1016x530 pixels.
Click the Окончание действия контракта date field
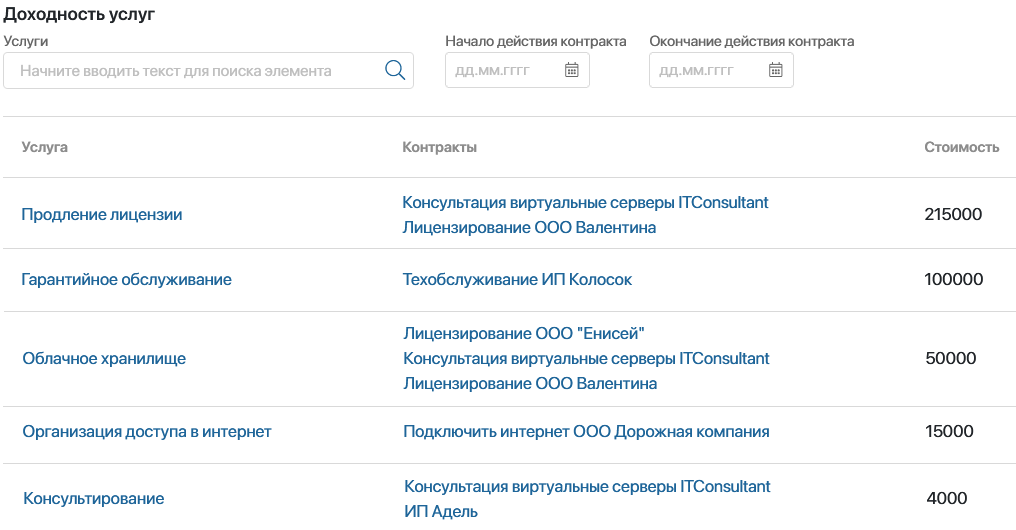pyautogui.click(x=721, y=70)
